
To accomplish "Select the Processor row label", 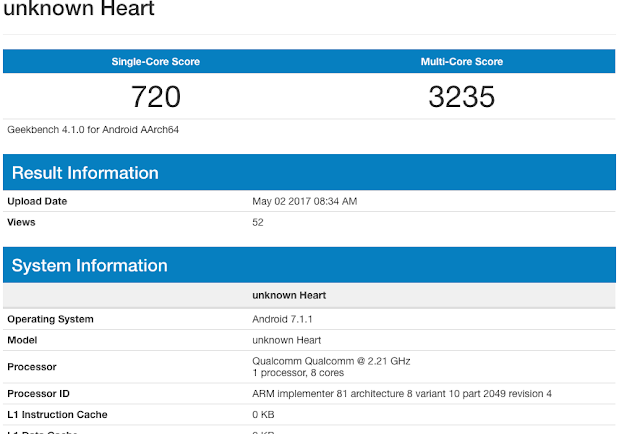I will point(32,367).
